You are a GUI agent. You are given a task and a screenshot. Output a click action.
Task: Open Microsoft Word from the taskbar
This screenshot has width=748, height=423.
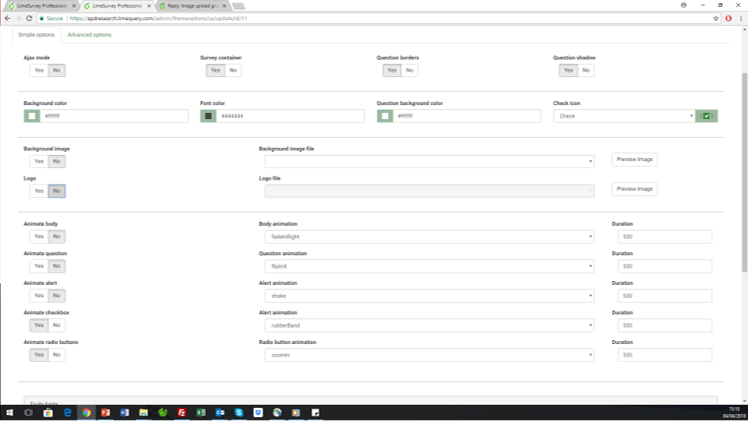(x=124, y=412)
